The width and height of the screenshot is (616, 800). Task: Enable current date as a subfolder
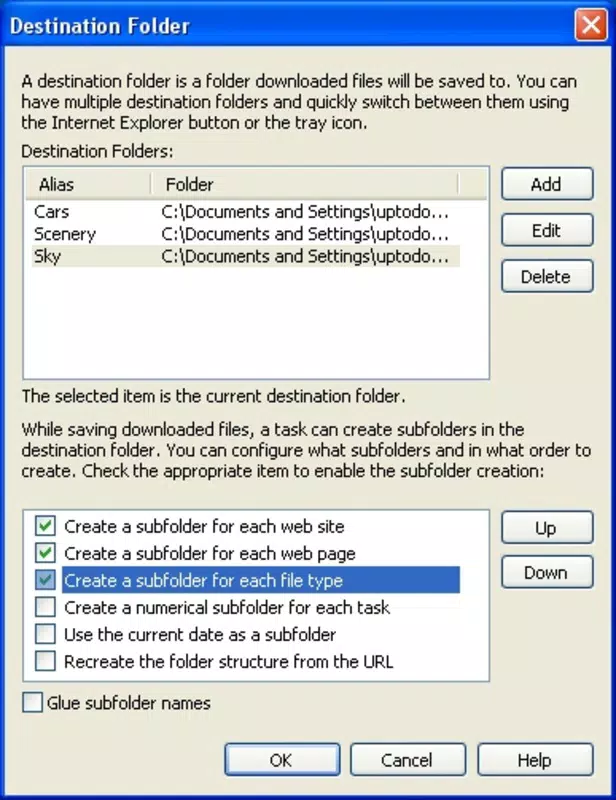coord(45,634)
